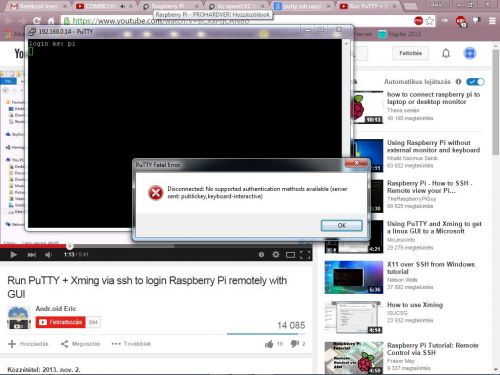Screen dimensions: 500x375
Task: Click the Feltöltés upload button
Action: [410, 53]
